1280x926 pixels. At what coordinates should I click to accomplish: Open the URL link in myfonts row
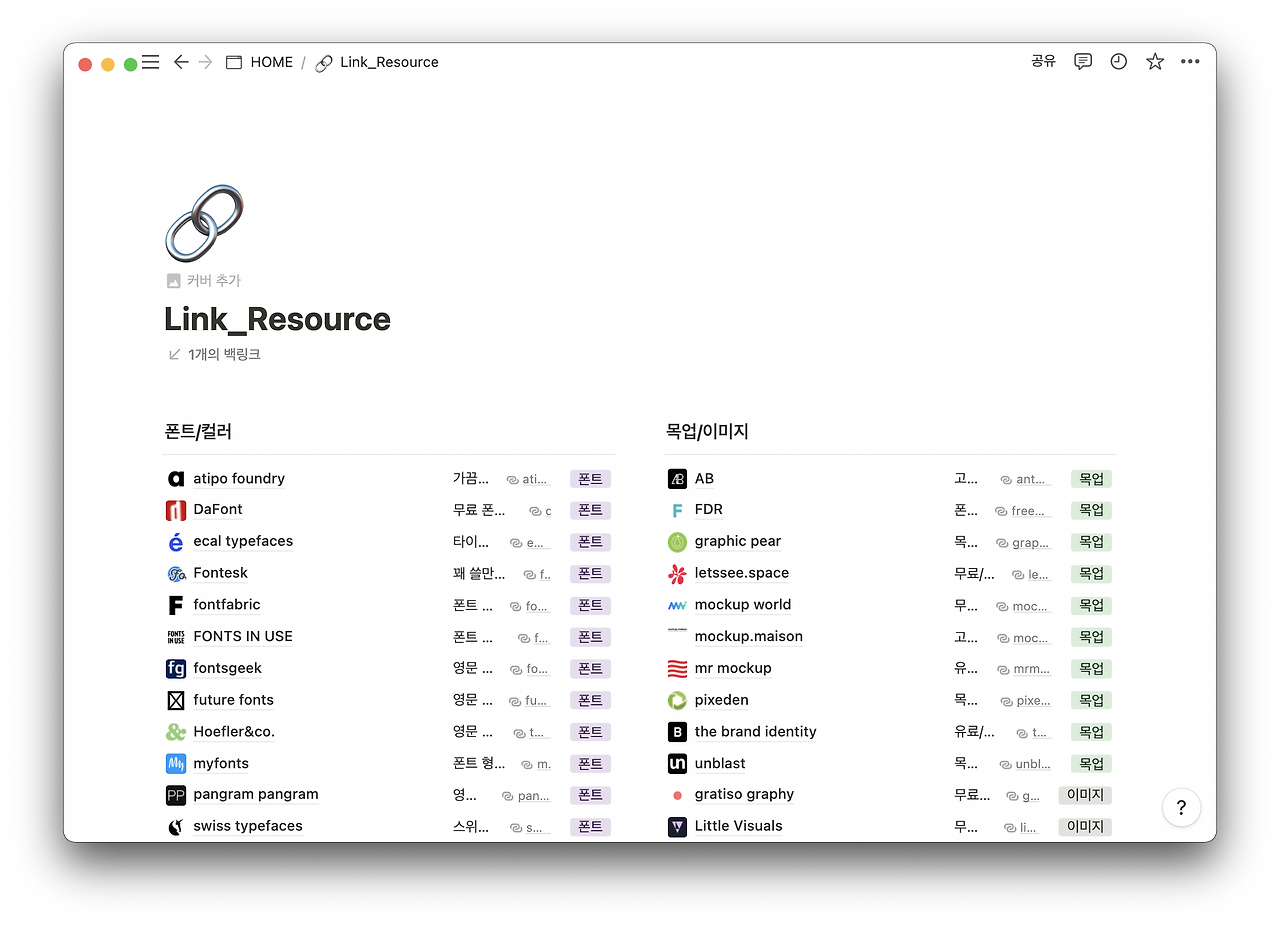[x=536, y=764]
